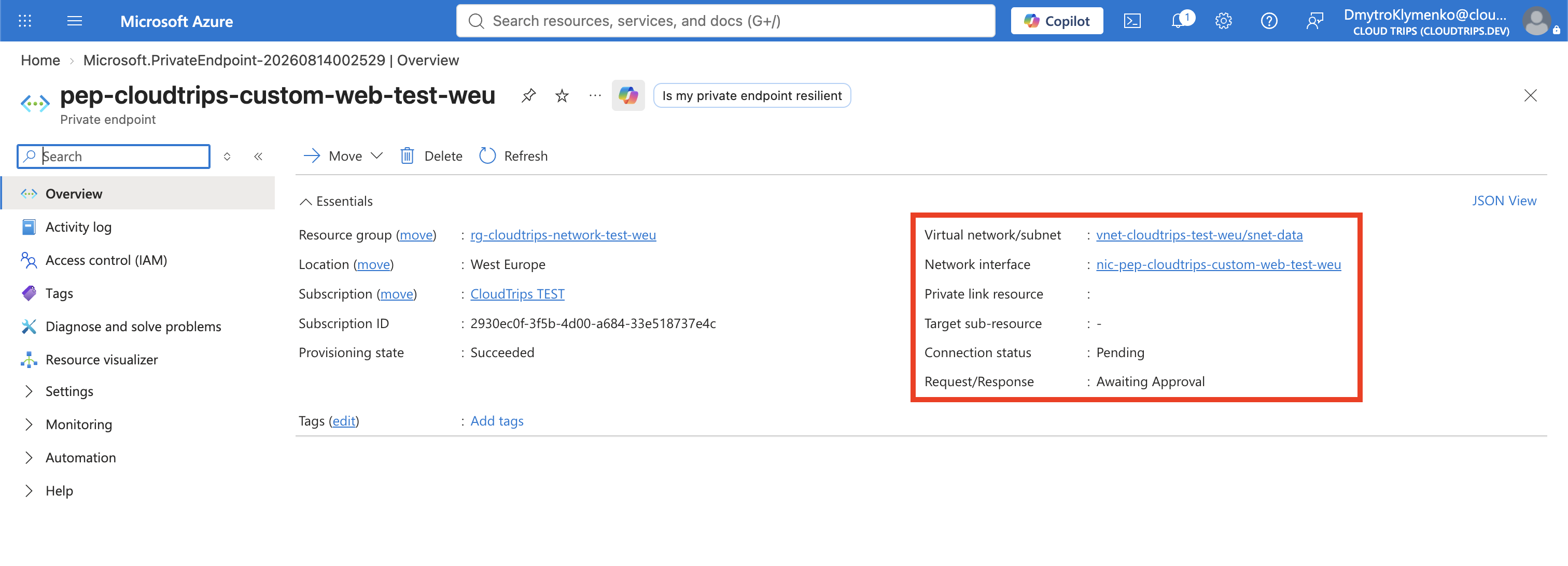Go to Home breadcrumb
Image resolution: width=1568 pixels, height=566 pixels.
click(40, 60)
